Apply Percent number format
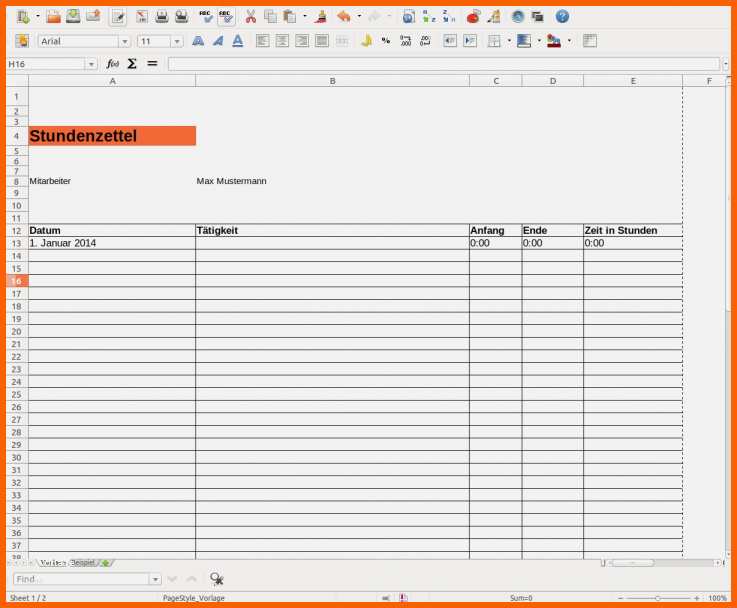Viewport: 737px width, 608px height. click(386, 41)
